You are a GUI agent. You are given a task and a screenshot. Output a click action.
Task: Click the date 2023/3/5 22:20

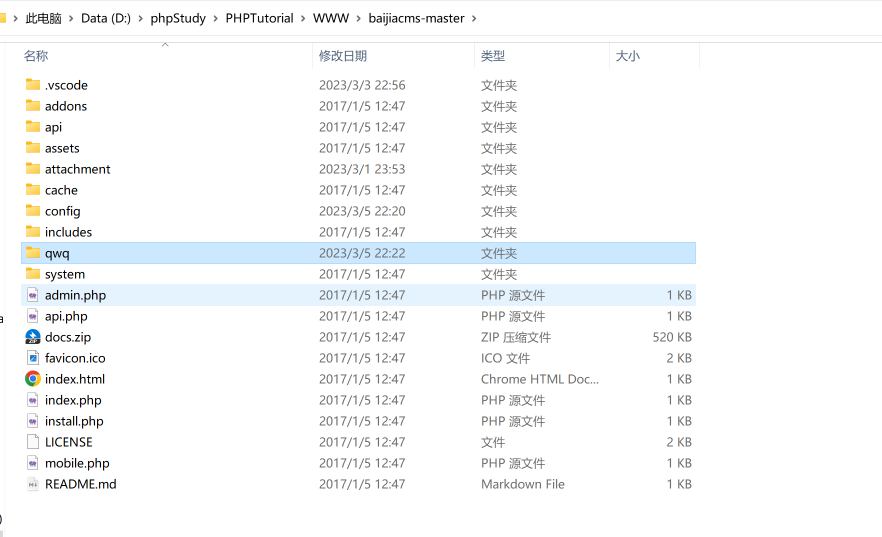tap(362, 211)
